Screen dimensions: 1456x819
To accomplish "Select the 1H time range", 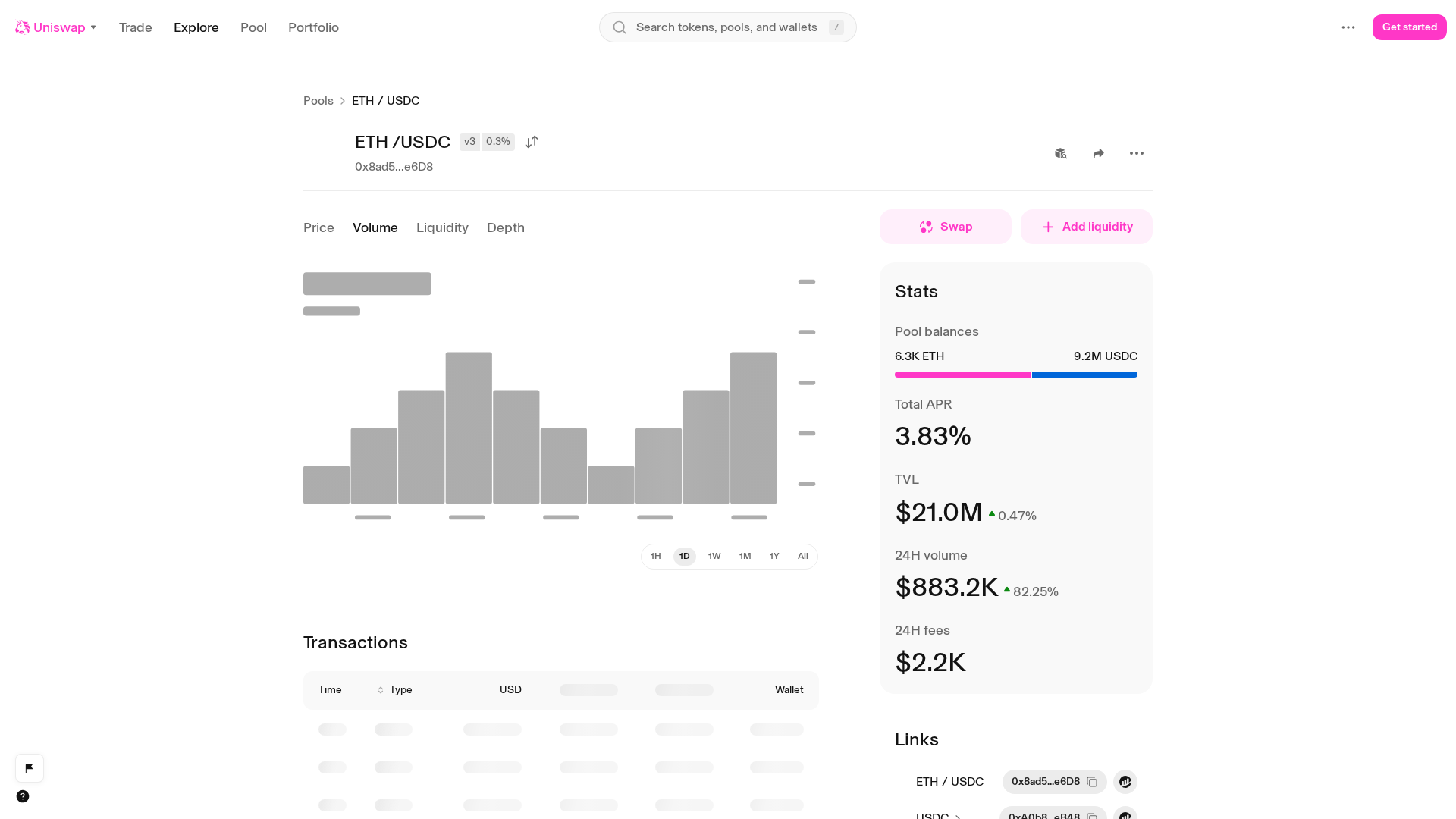I will click(656, 557).
